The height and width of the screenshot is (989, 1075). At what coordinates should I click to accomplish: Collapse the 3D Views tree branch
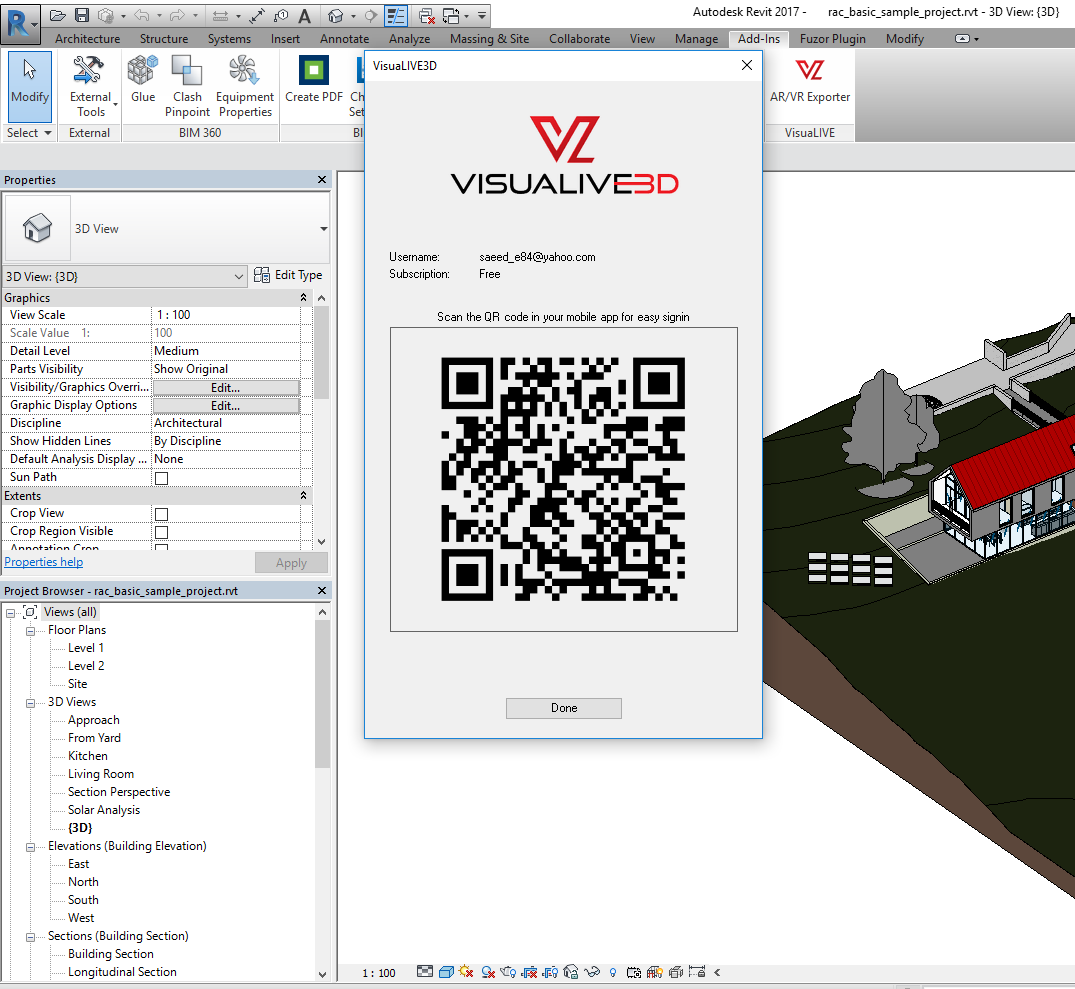pos(30,701)
